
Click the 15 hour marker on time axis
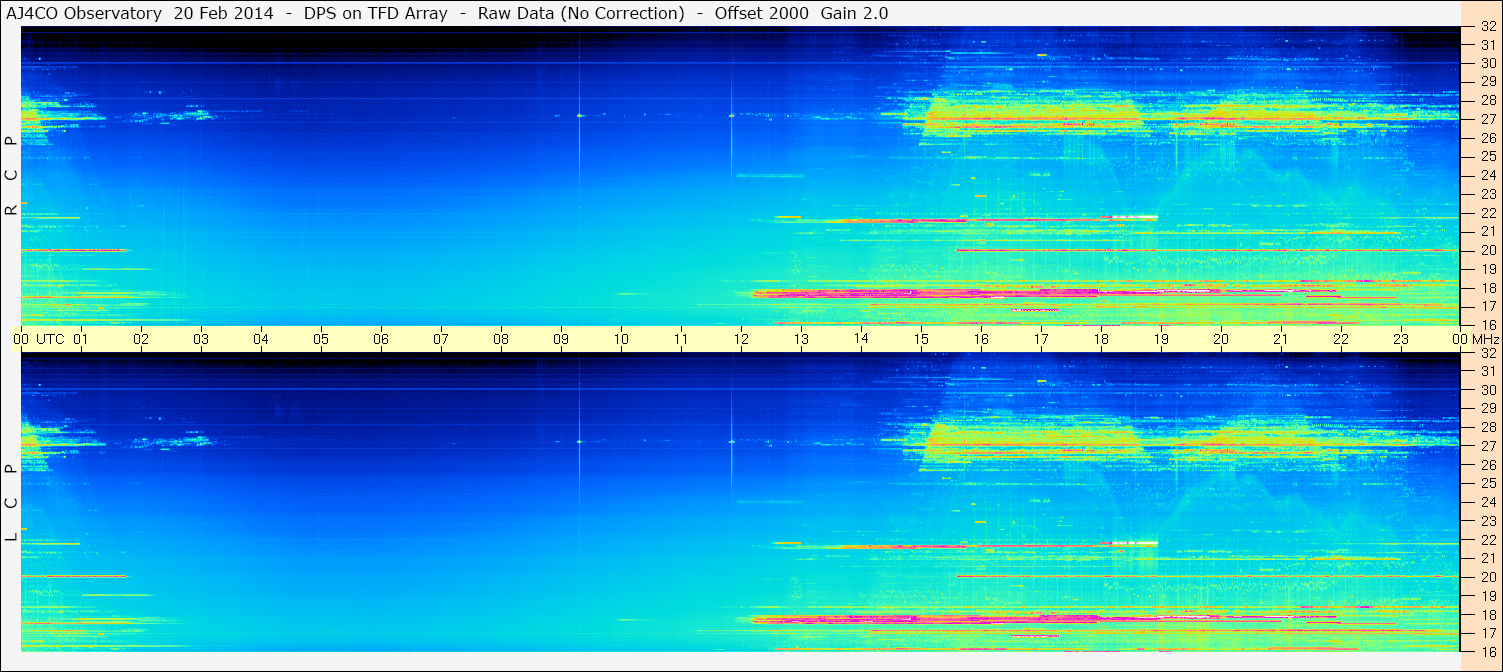coord(921,339)
